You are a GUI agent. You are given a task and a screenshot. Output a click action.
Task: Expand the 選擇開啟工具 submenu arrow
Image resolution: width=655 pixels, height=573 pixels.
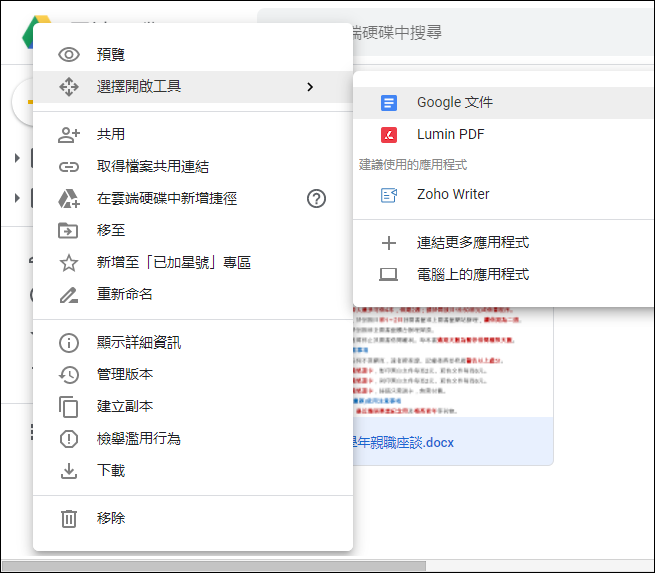(310, 87)
